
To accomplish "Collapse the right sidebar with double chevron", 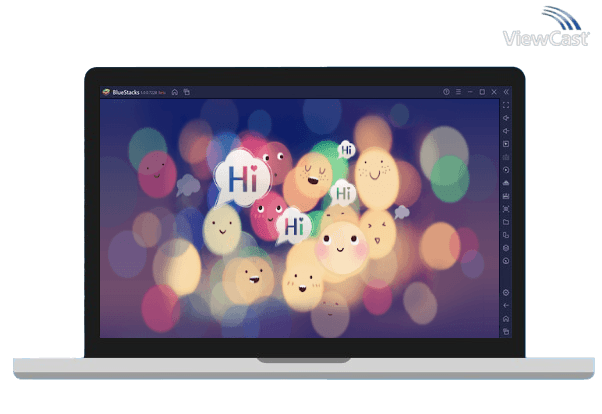I will tap(506, 92).
